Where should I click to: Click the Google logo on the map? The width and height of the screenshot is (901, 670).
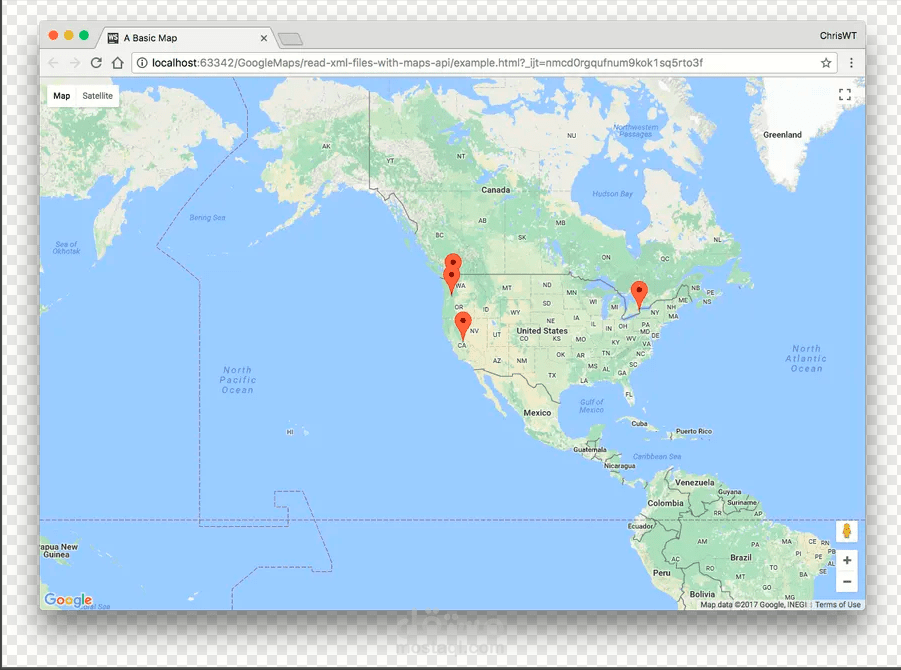click(68, 600)
